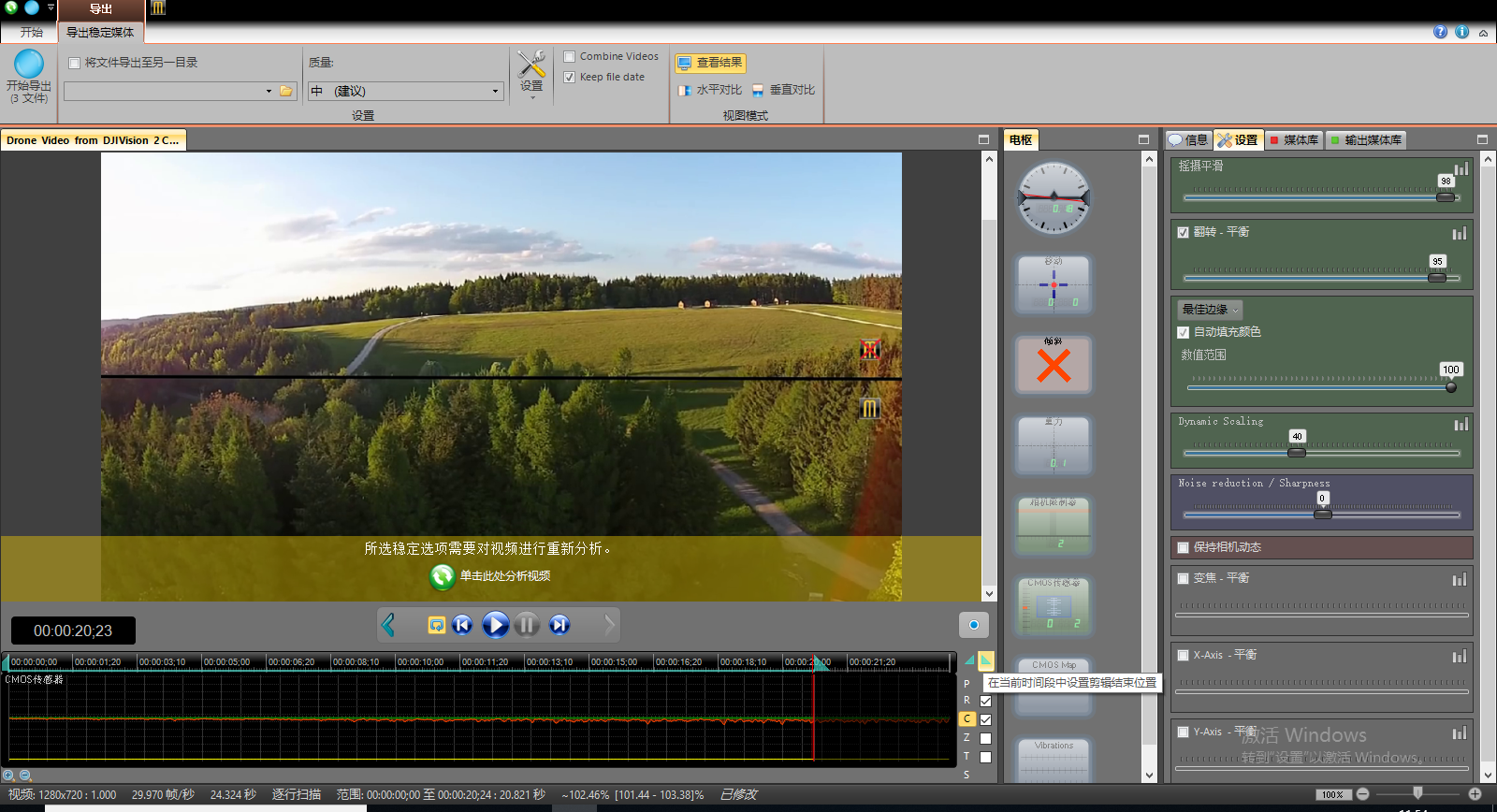Image resolution: width=1497 pixels, height=812 pixels.
Task: Step to the next frame
Action: pos(560,625)
